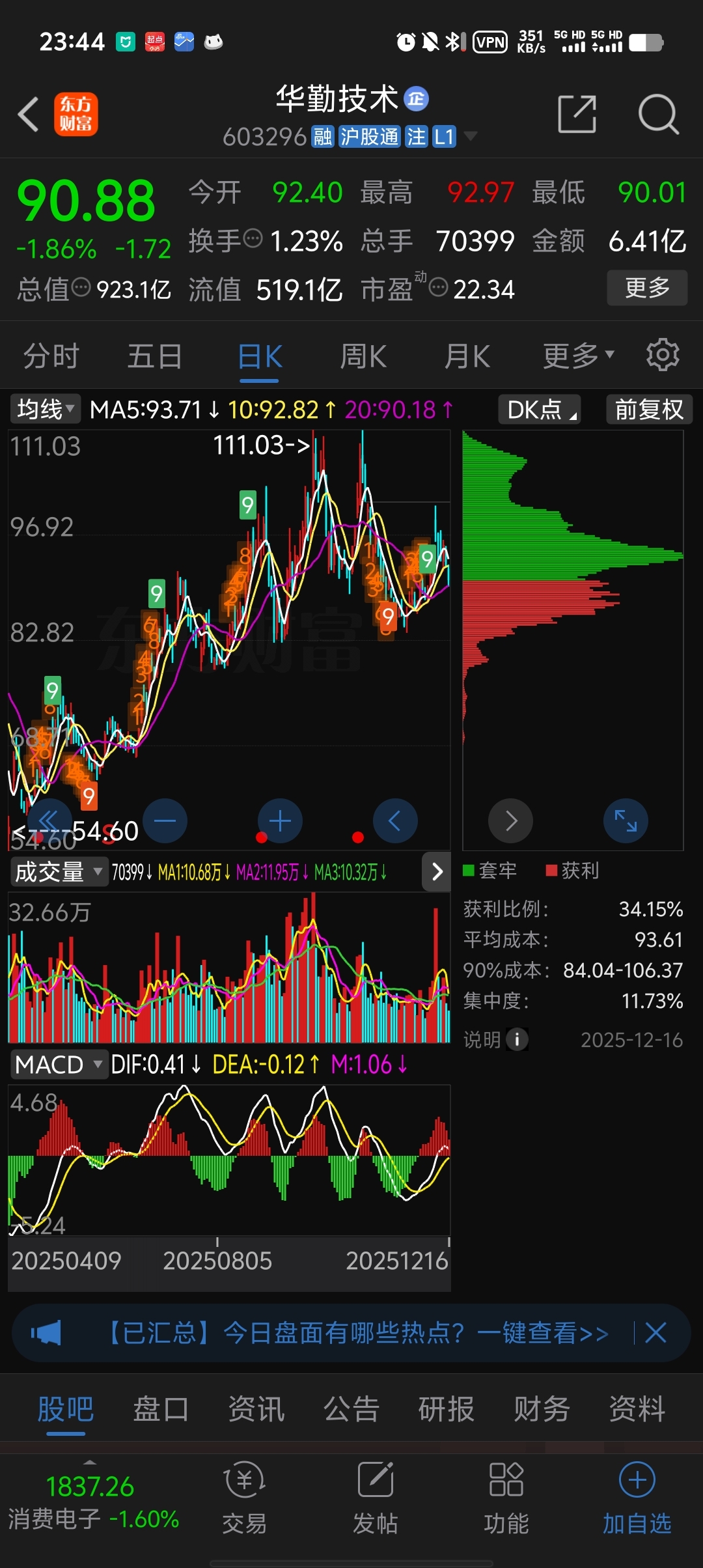703x1568 pixels.
Task: Open alarm icon in status bar
Action: pos(406,42)
